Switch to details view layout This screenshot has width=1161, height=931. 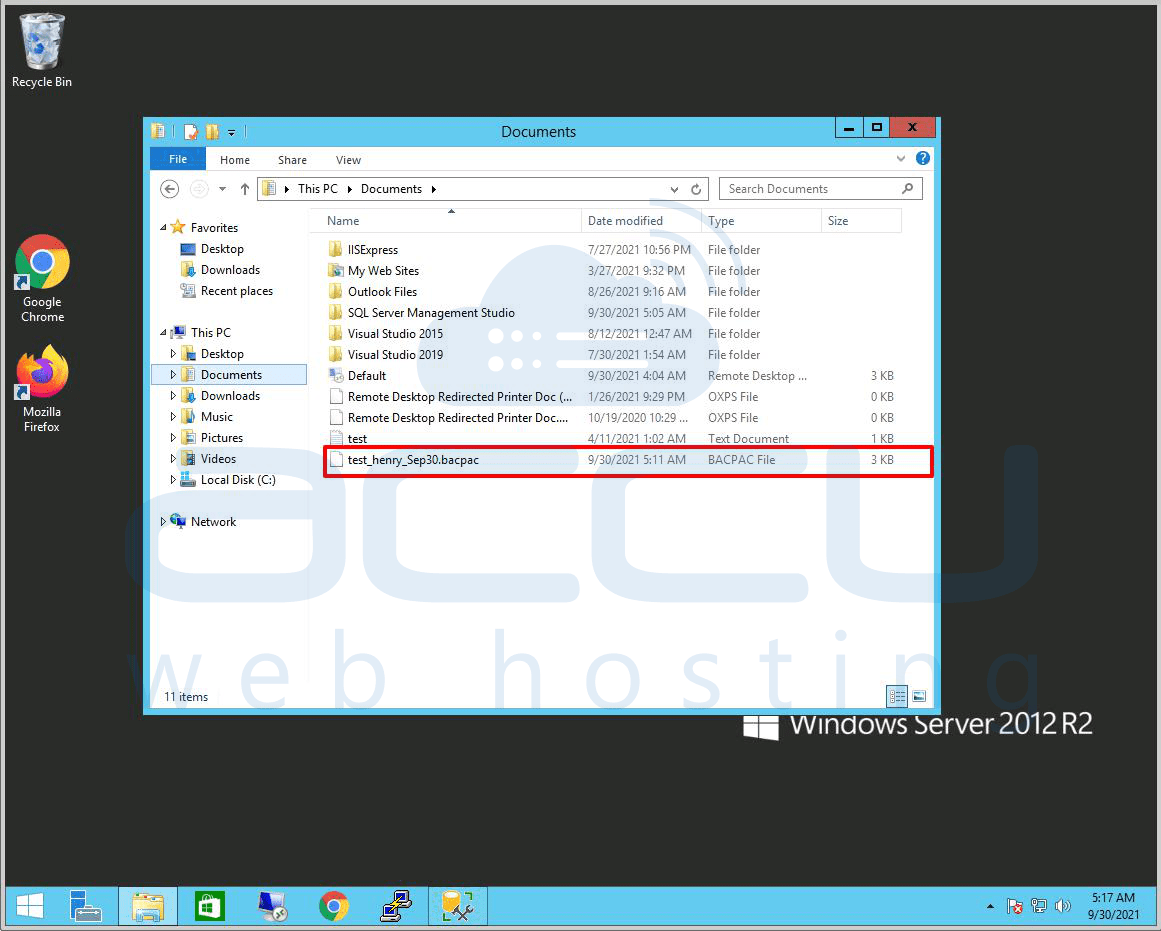pyautogui.click(x=897, y=696)
